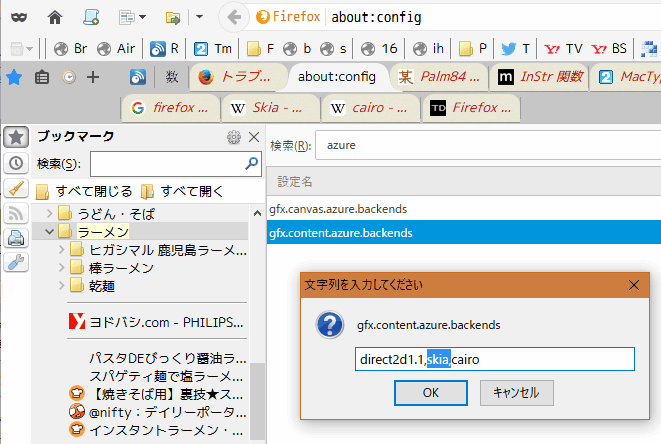Open the パスタDEびっくり醤油ラ... bookmark
The height and width of the screenshot is (444, 661).
(x=167, y=358)
